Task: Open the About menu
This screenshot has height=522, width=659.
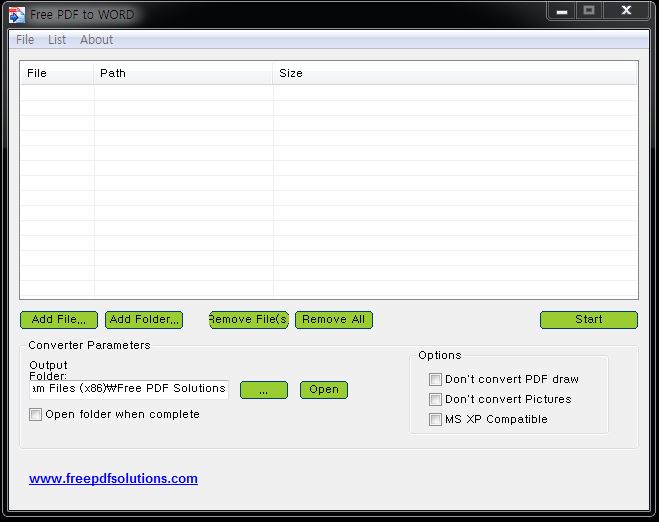Action: [96, 40]
